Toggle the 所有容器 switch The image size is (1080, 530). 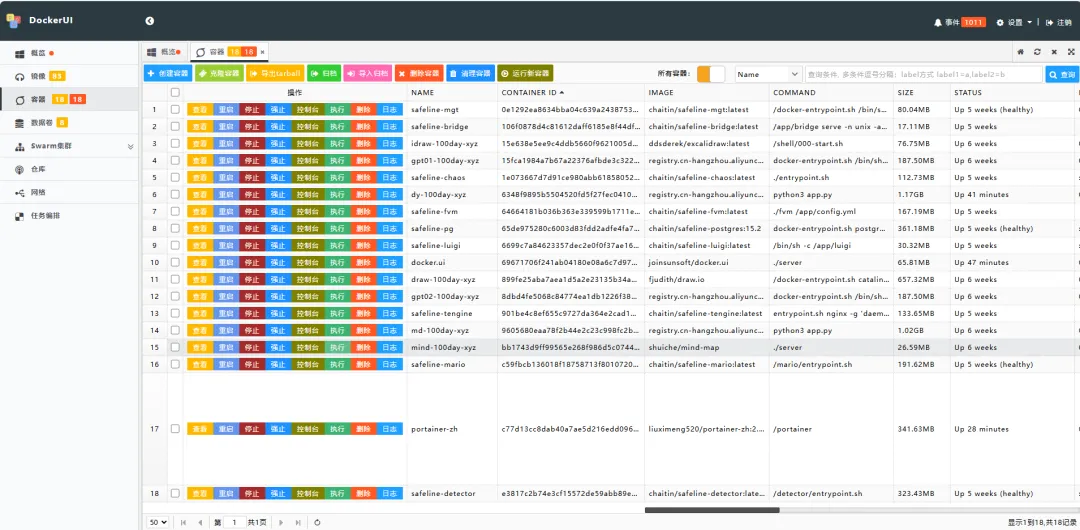coord(711,74)
